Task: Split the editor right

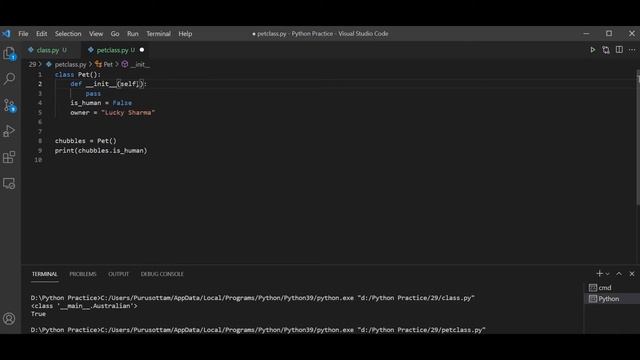Action: 619,50
